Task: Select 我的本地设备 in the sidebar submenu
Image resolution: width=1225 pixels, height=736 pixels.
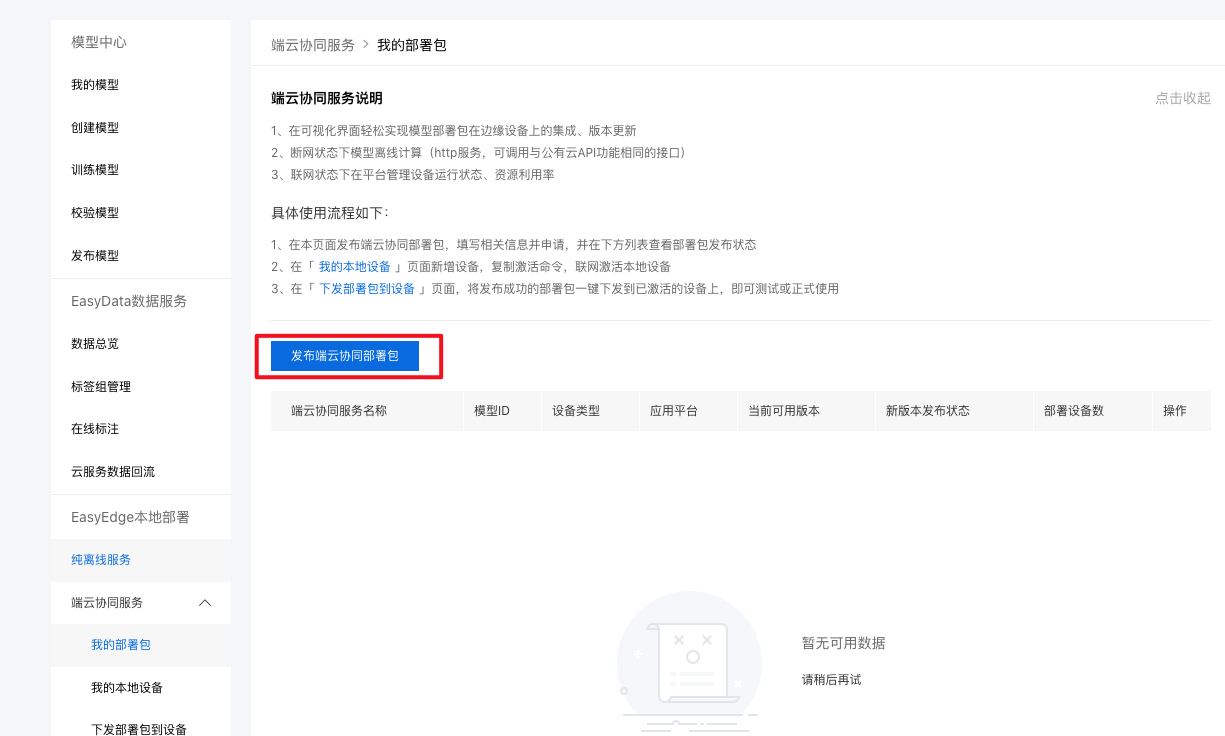Action: coord(127,688)
